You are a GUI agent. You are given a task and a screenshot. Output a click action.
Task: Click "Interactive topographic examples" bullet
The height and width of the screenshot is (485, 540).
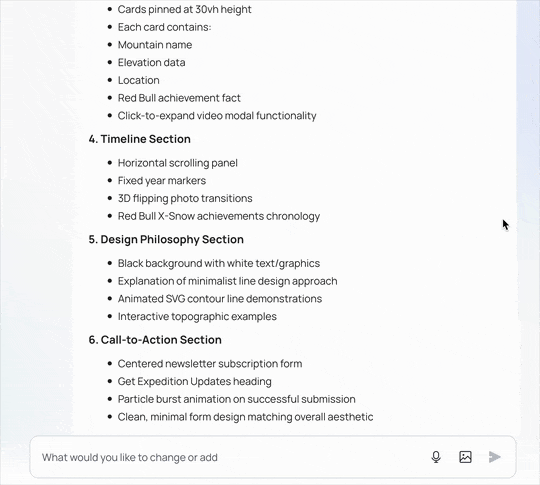point(197,316)
